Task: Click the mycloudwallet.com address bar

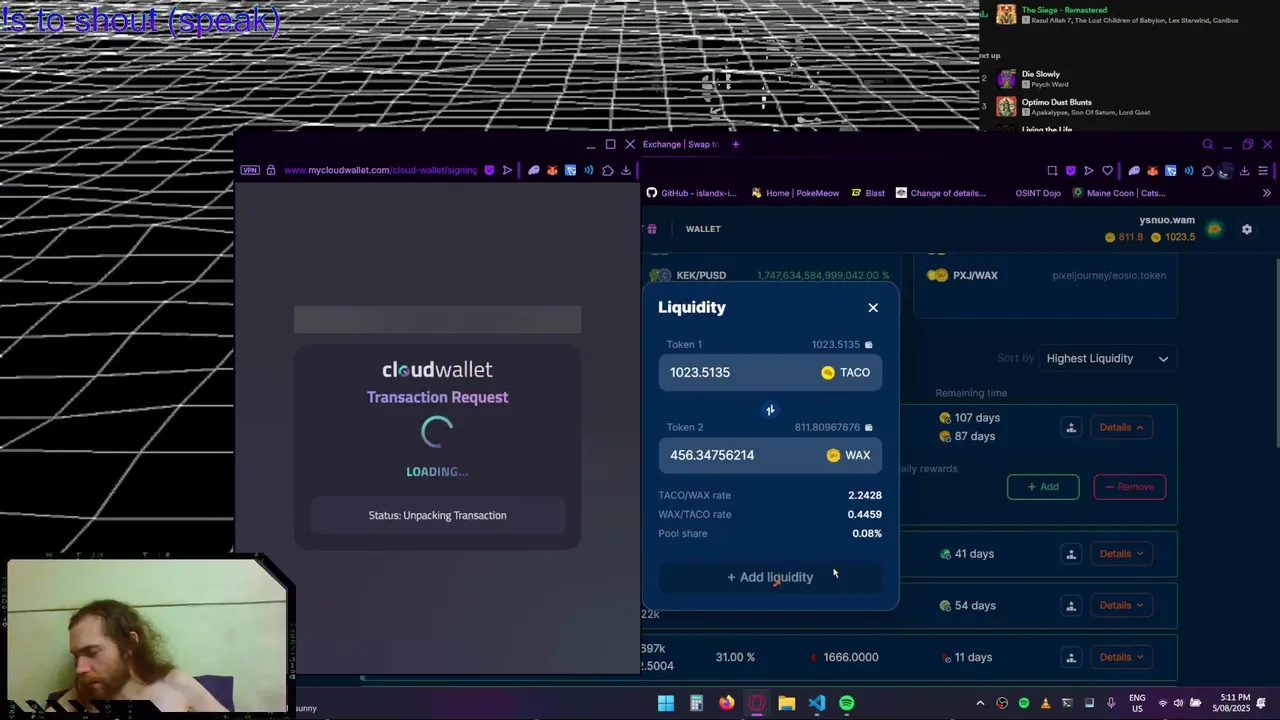Action: pos(380,170)
